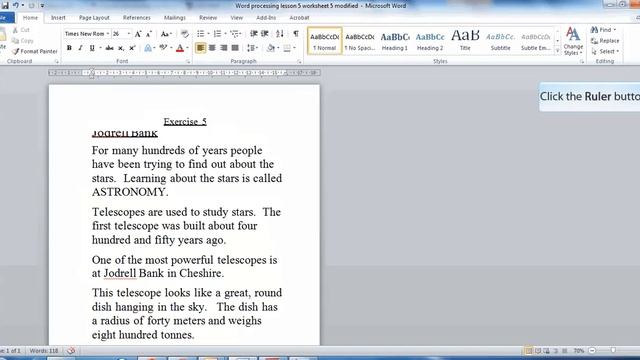
Task: Click the zoom slider handle
Action: coord(613,351)
